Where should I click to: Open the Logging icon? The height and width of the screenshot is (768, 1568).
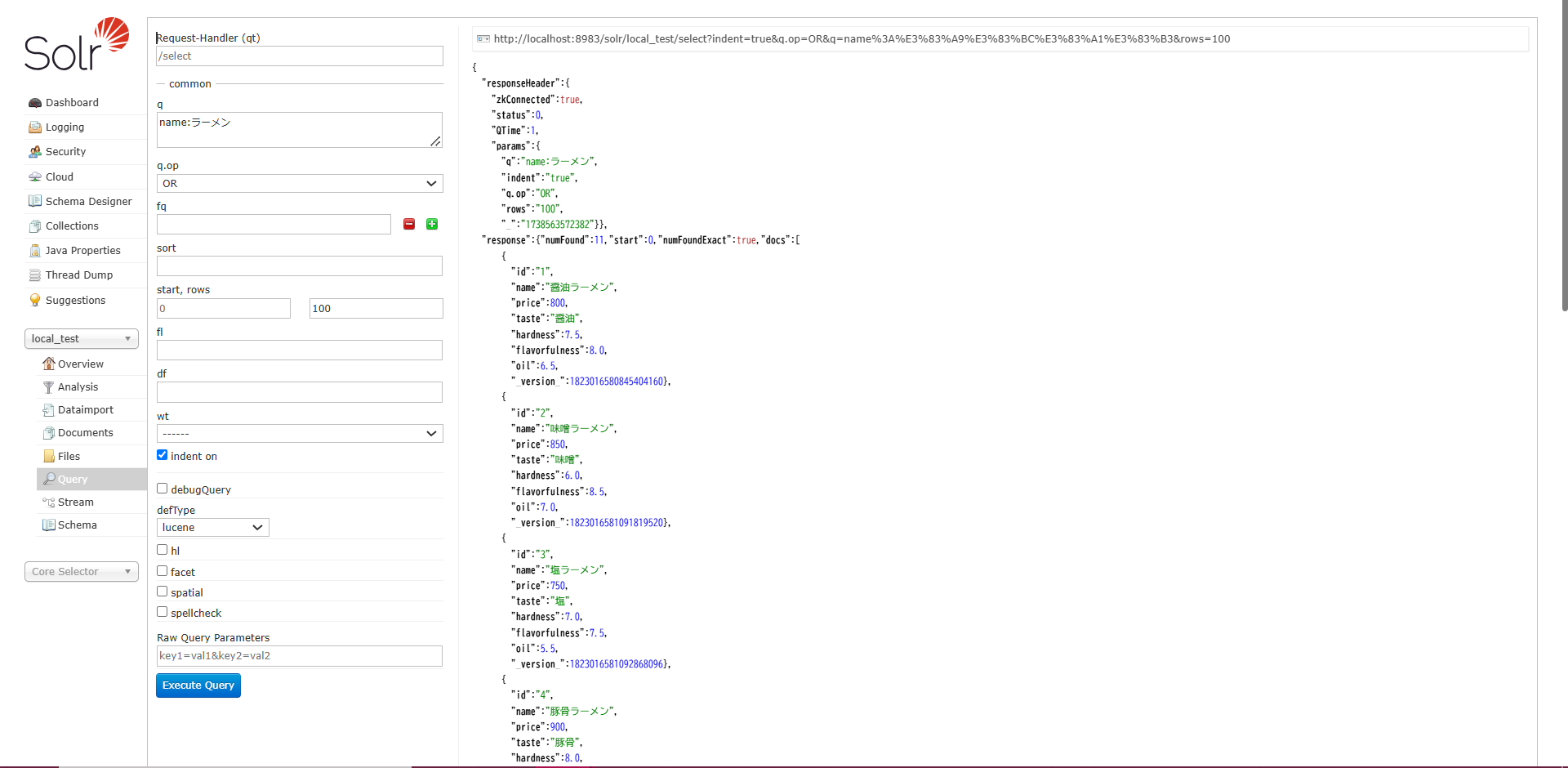pyautogui.click(x=35, y=127)
